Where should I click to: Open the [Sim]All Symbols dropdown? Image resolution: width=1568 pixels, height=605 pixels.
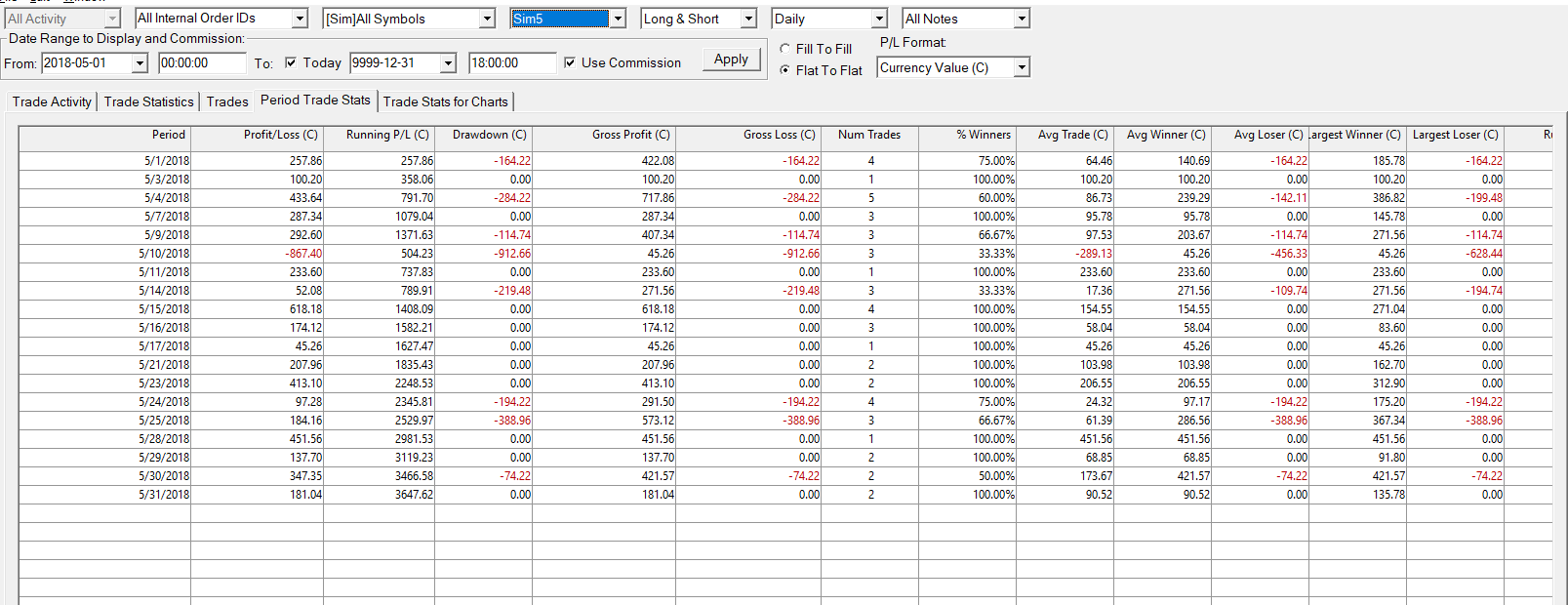[x=487, y=20]
